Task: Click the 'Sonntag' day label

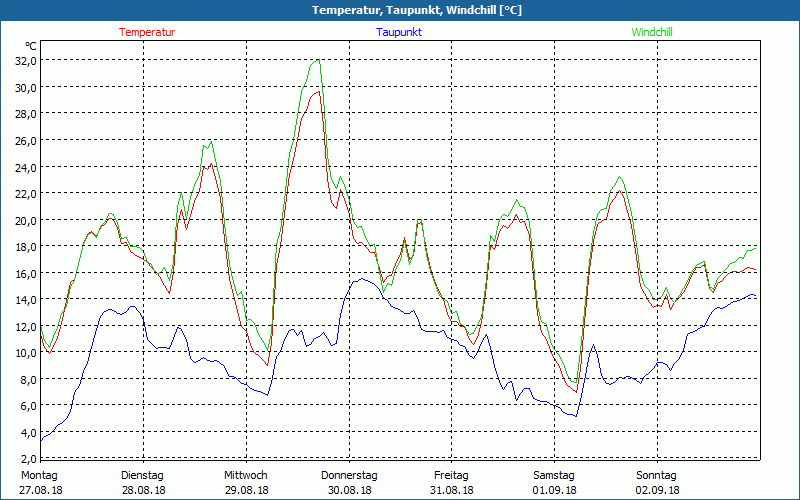Action: click(656, 476)
